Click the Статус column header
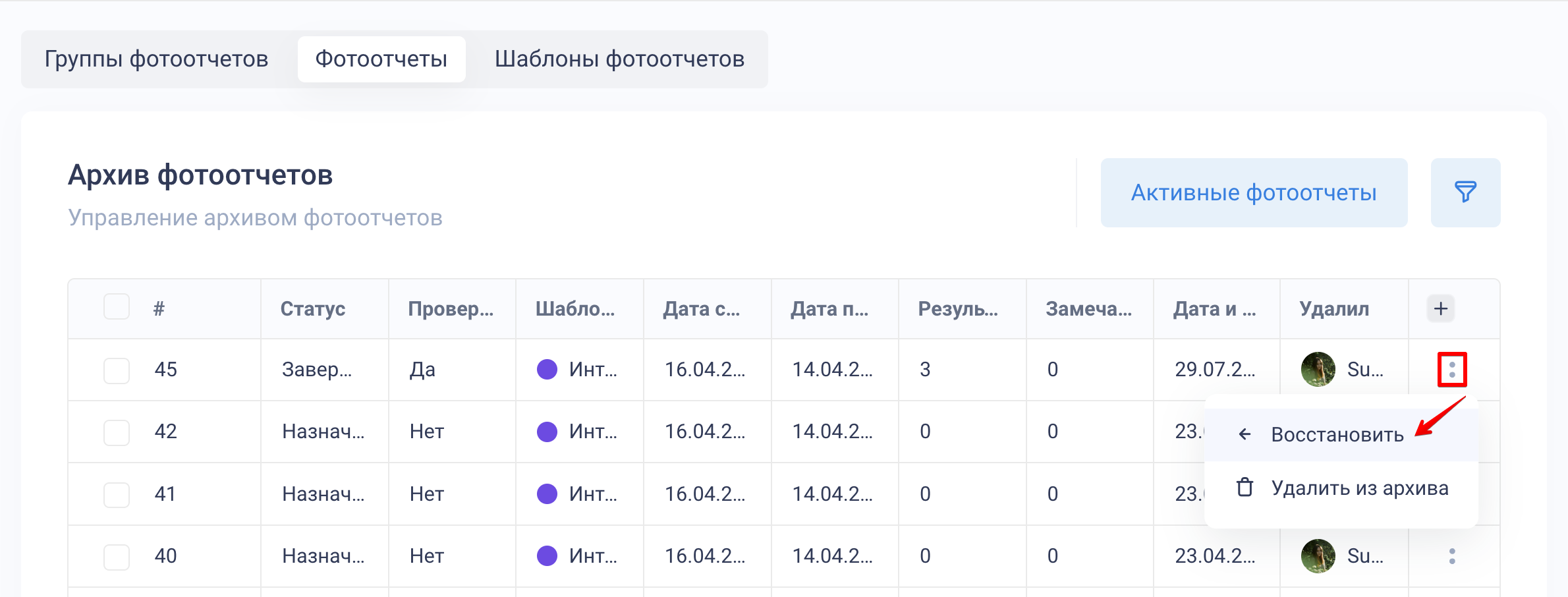Screen dimensions: 1568x597 click(313, 309)
